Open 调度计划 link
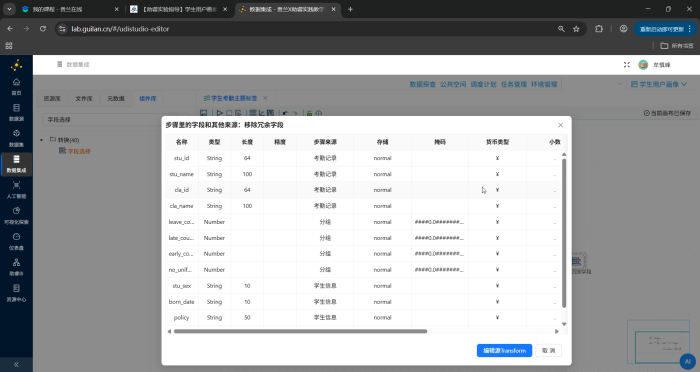The width and height of the screenshot is (700, 372). [x=483, y=84]
